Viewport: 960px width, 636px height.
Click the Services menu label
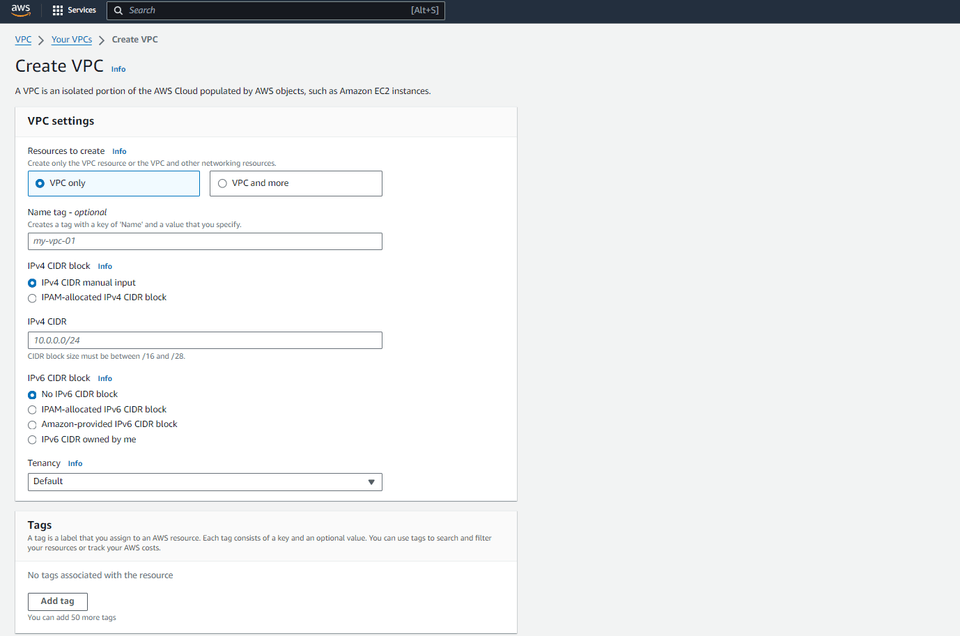click(82, 10)
